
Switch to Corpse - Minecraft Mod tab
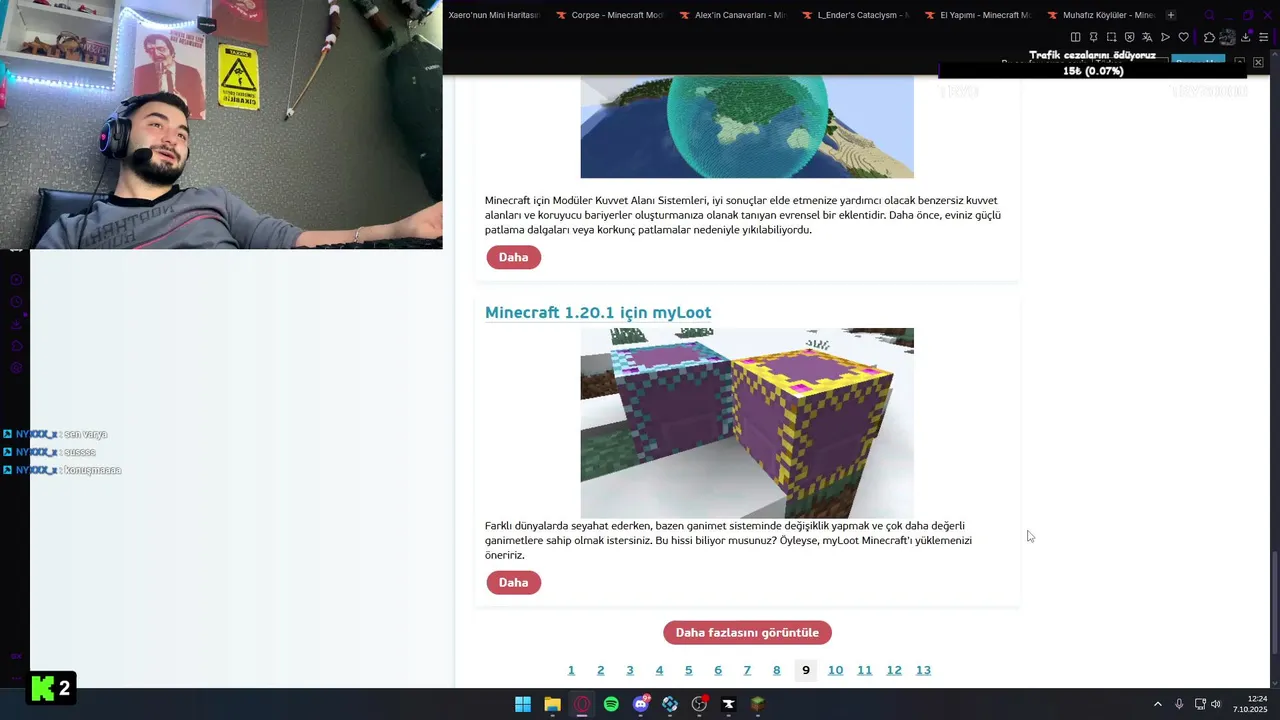609,15
